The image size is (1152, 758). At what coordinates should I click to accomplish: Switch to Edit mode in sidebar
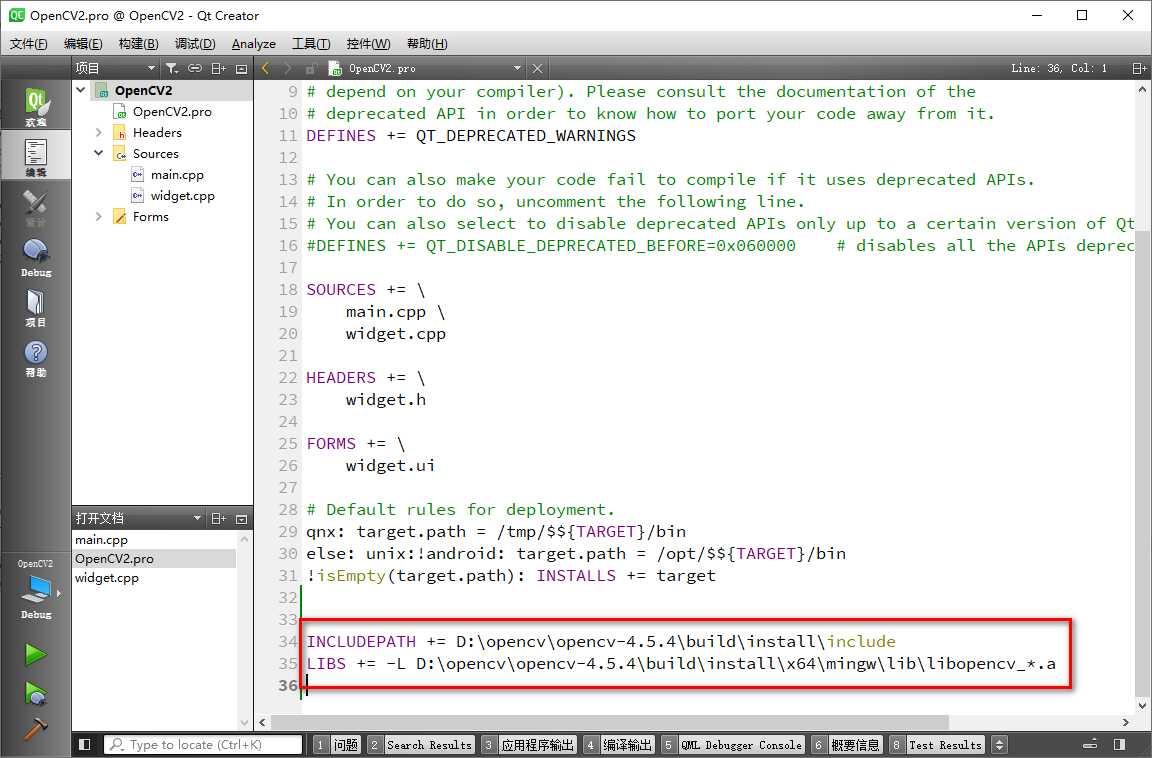point(35,155)
